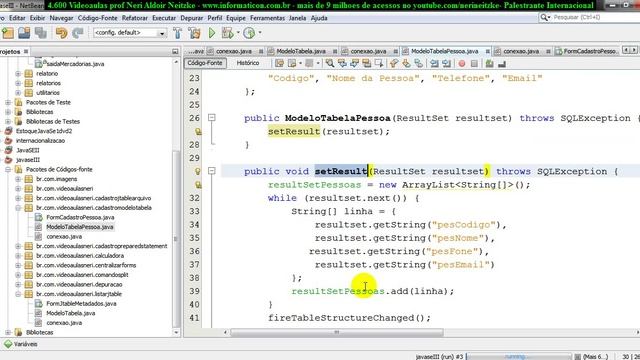Click the Last Edit icon in the editor toolbar
The width and height of the screenshot is (640, 360).
coord(279,64)
